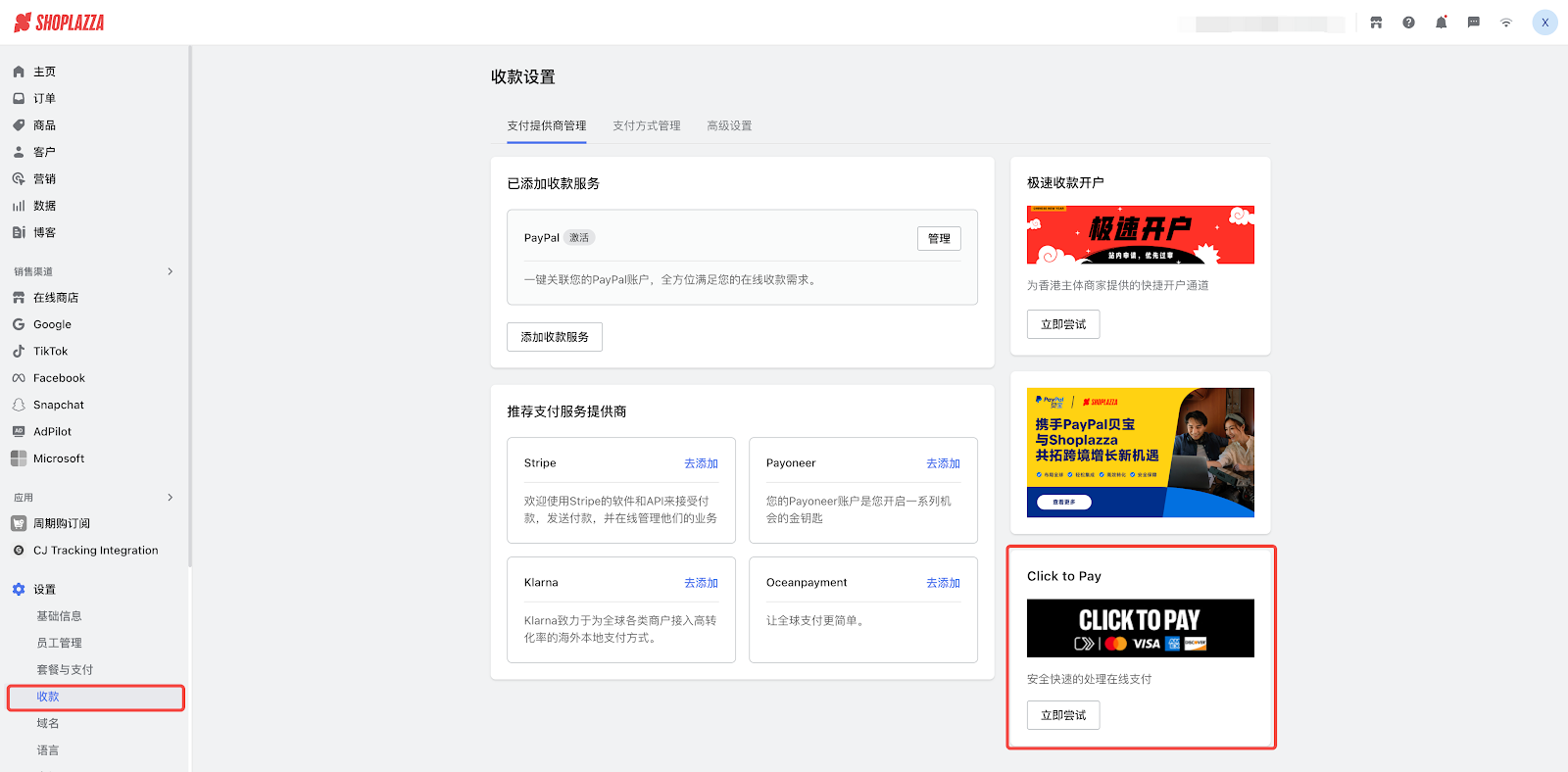Click the products tag icon next to 商品
The width and height of the screenshot is (1568, 772).
click(19, 125)
